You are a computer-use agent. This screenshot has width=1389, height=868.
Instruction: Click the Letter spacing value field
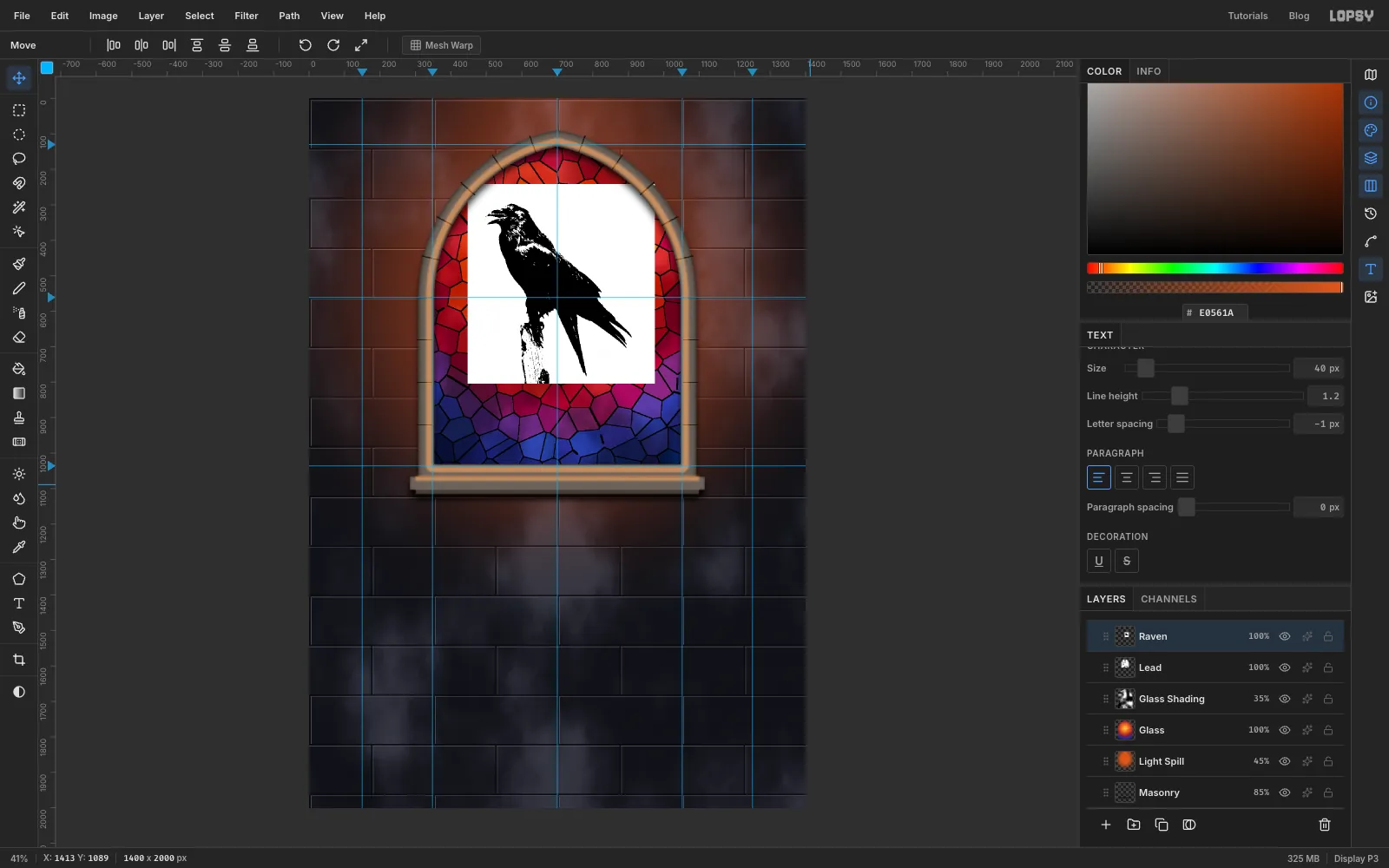click(1319, 424)
